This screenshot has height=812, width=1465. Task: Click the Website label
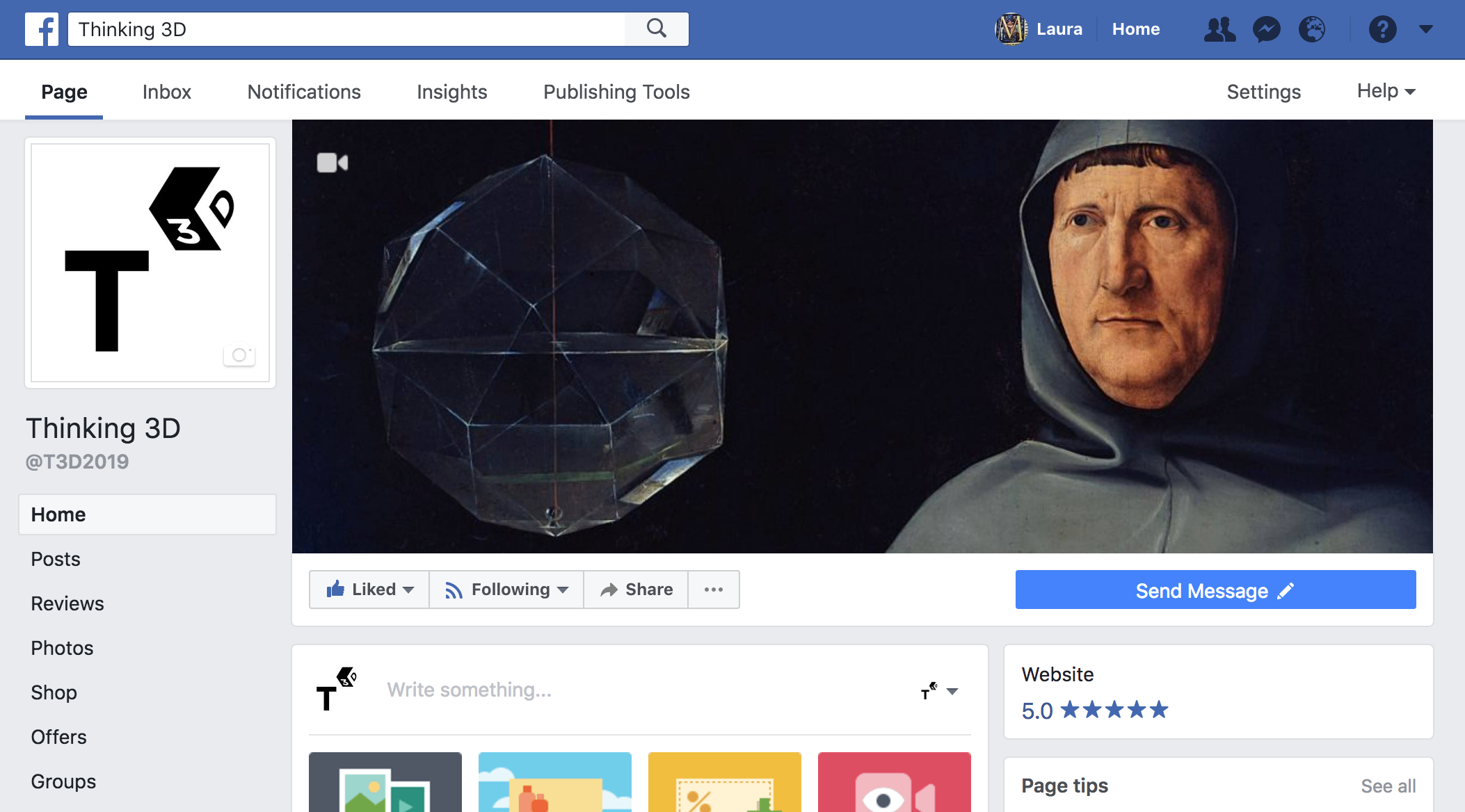(1057, 674)
